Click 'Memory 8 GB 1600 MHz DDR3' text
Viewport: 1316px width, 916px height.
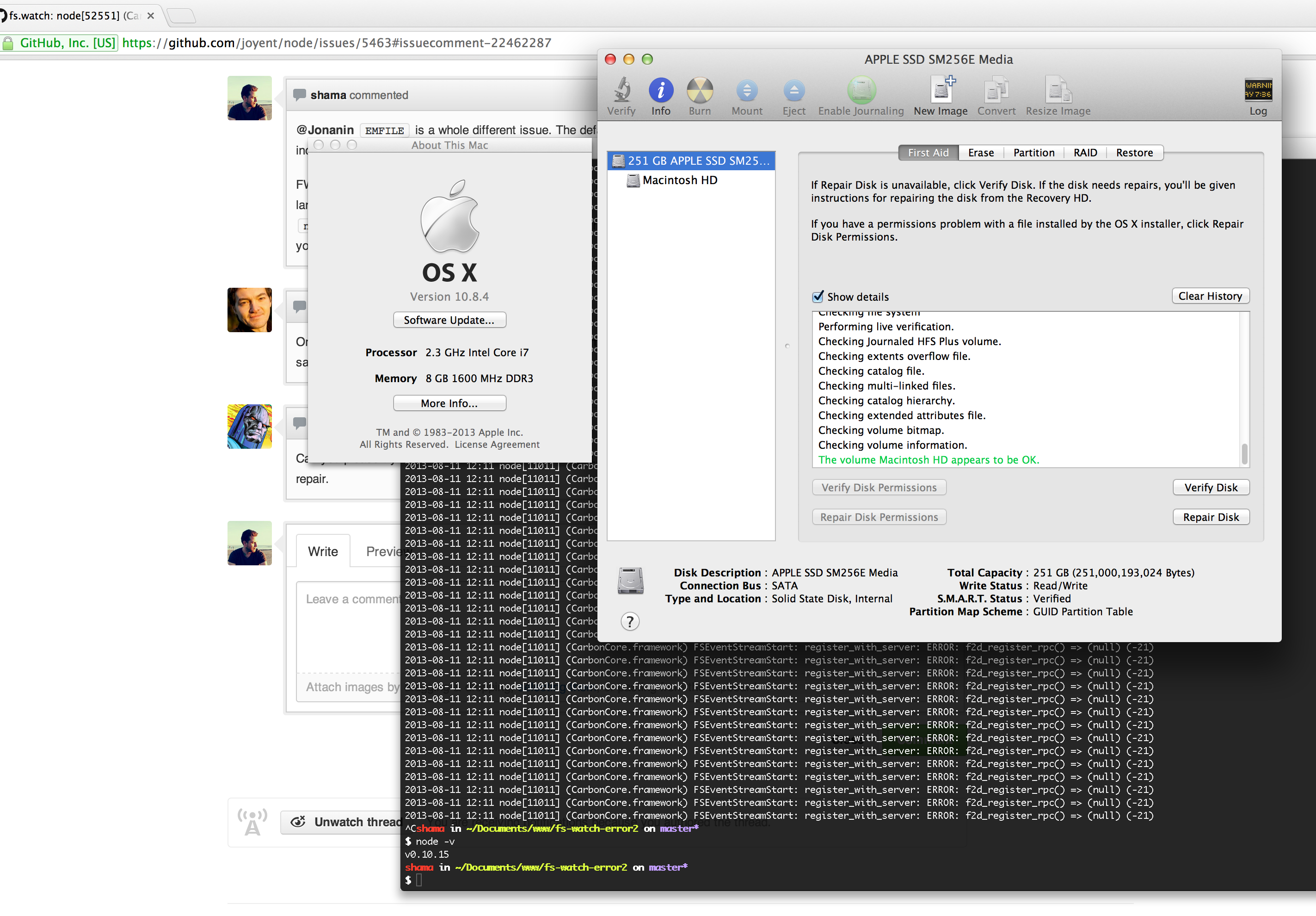(453, 378)
